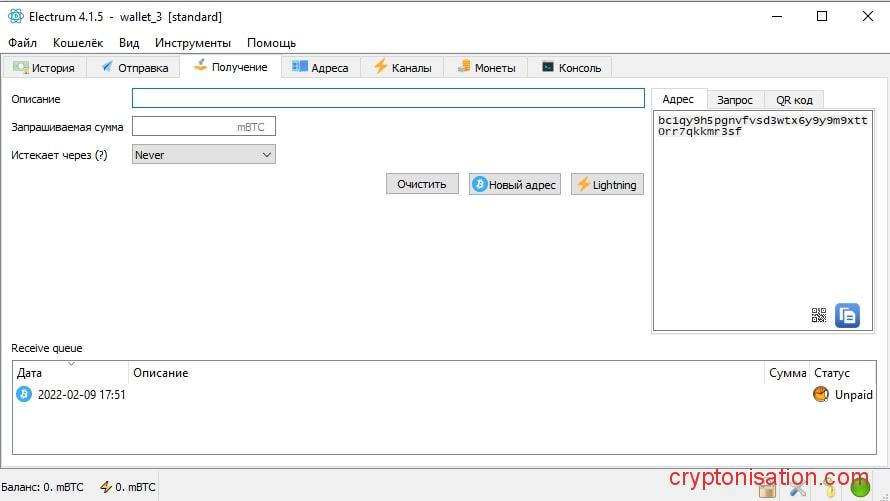Select the Запрос tab

735,100
